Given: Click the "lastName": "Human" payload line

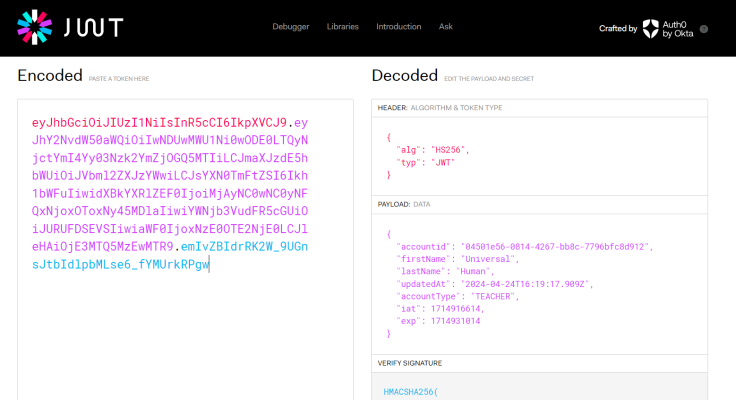Looking at the screenshot, I should 445,271.
